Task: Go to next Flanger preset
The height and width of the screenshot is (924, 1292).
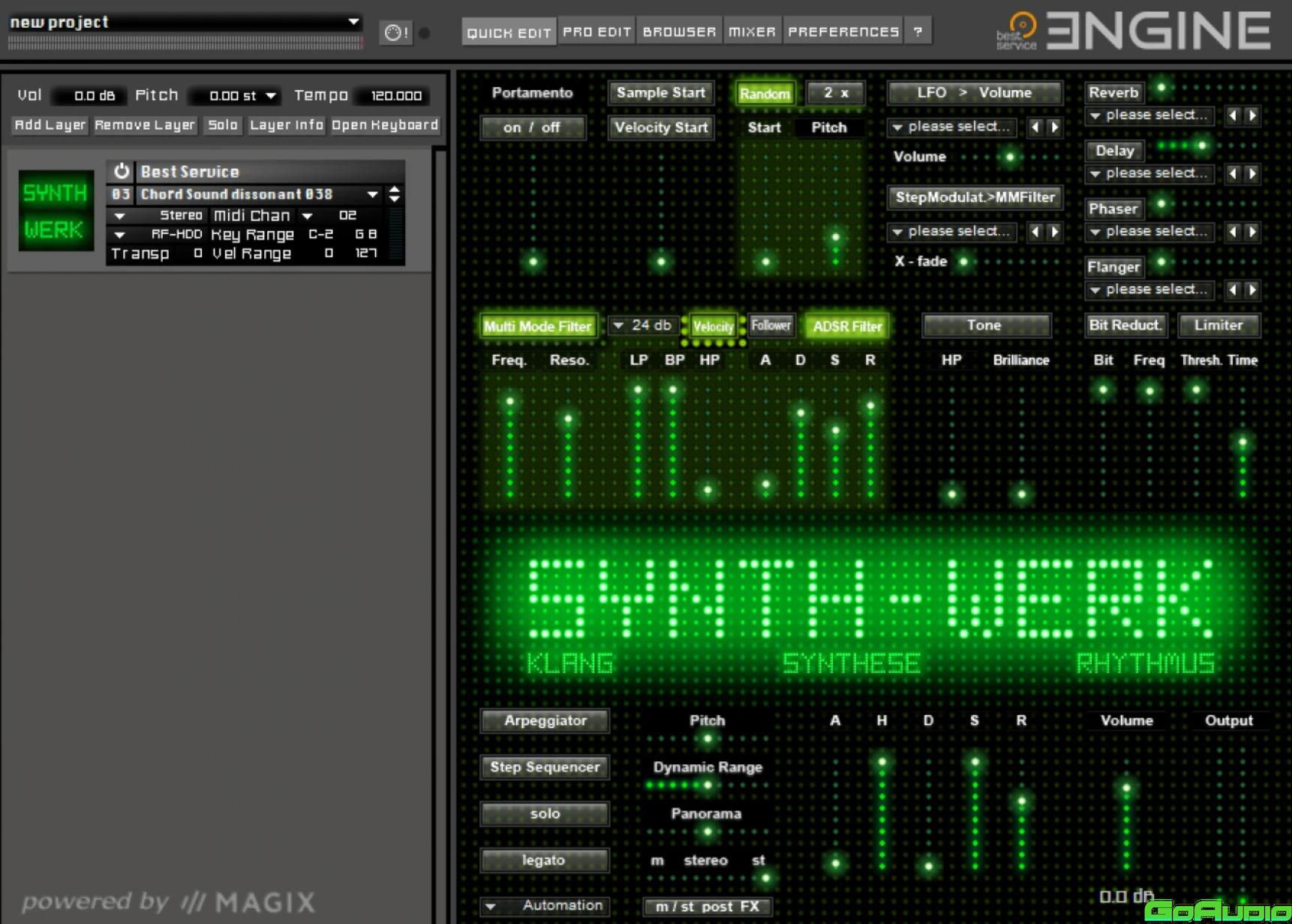Action: tap(1251, 290)
